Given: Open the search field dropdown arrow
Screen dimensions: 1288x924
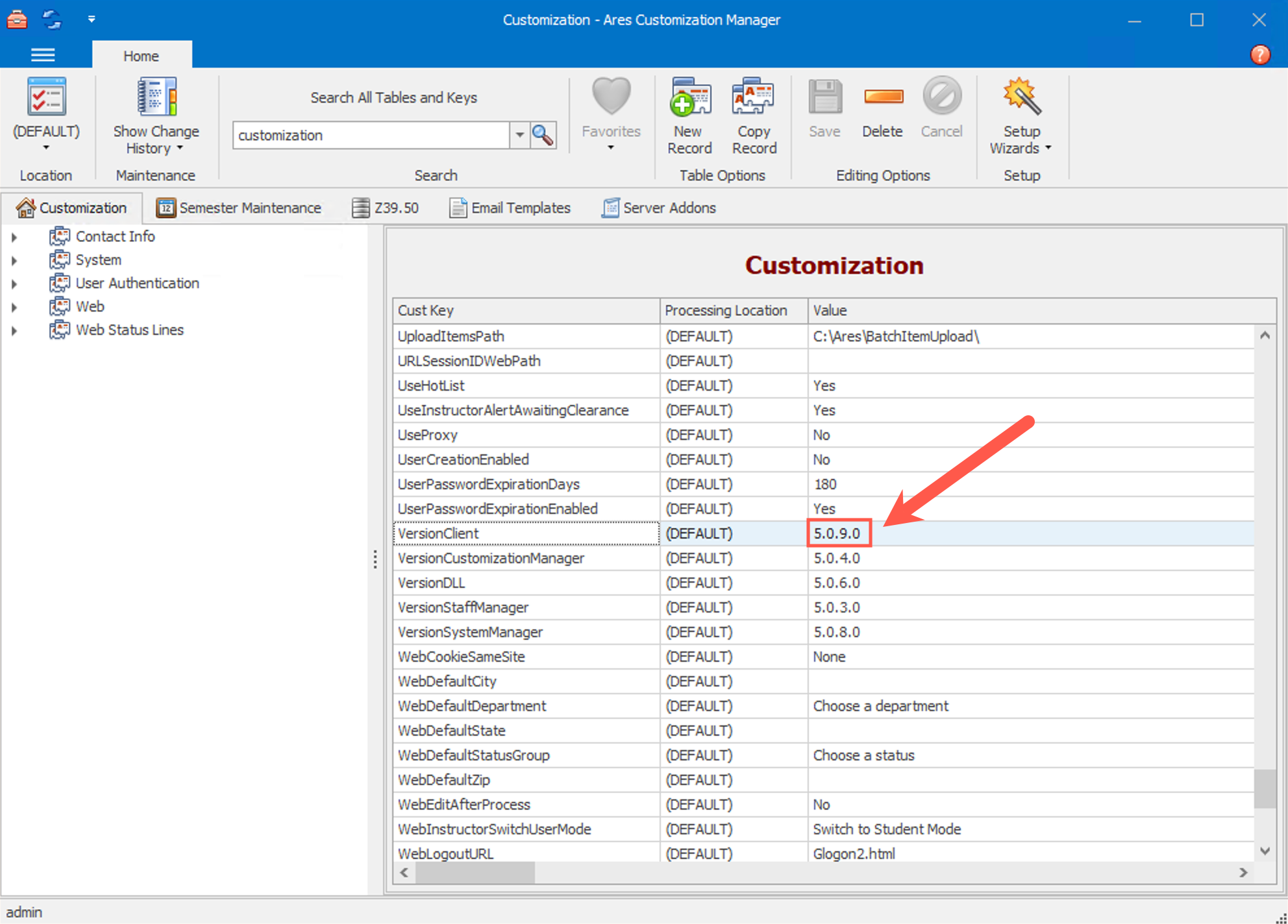Looking at the screenshot, I should tap(519, 135).
